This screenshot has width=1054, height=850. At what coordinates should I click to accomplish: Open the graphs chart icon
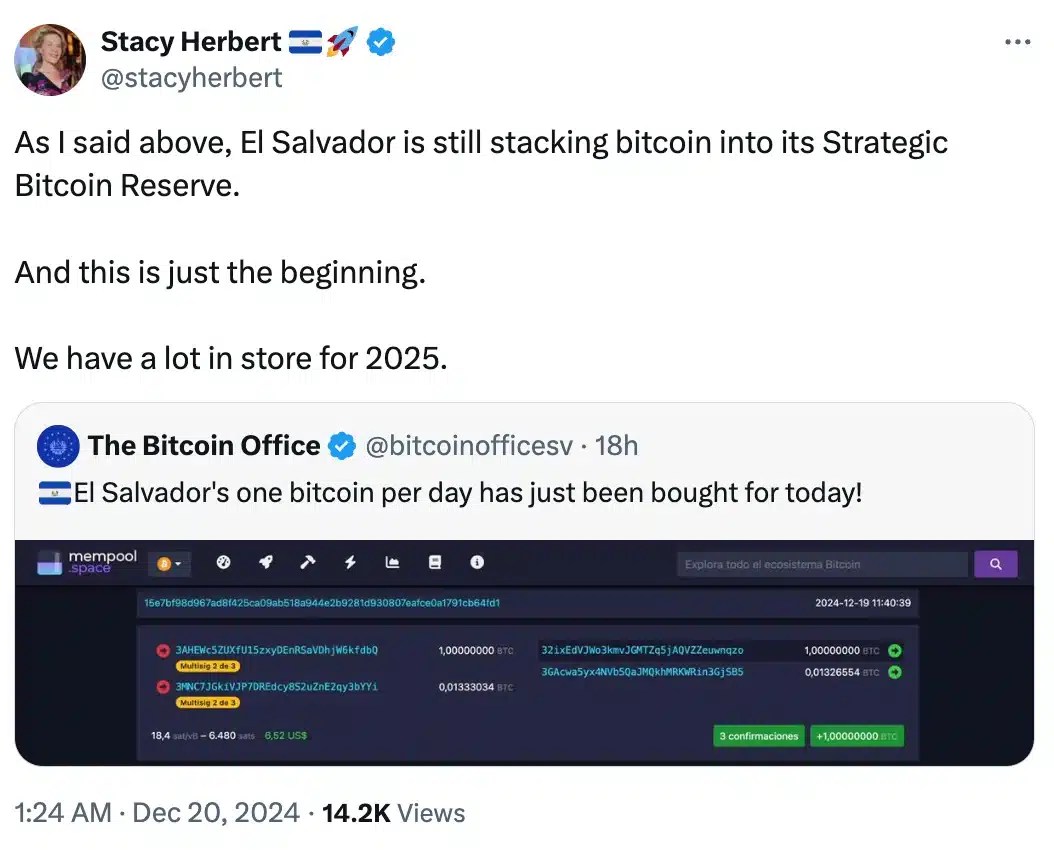point(392,563)
